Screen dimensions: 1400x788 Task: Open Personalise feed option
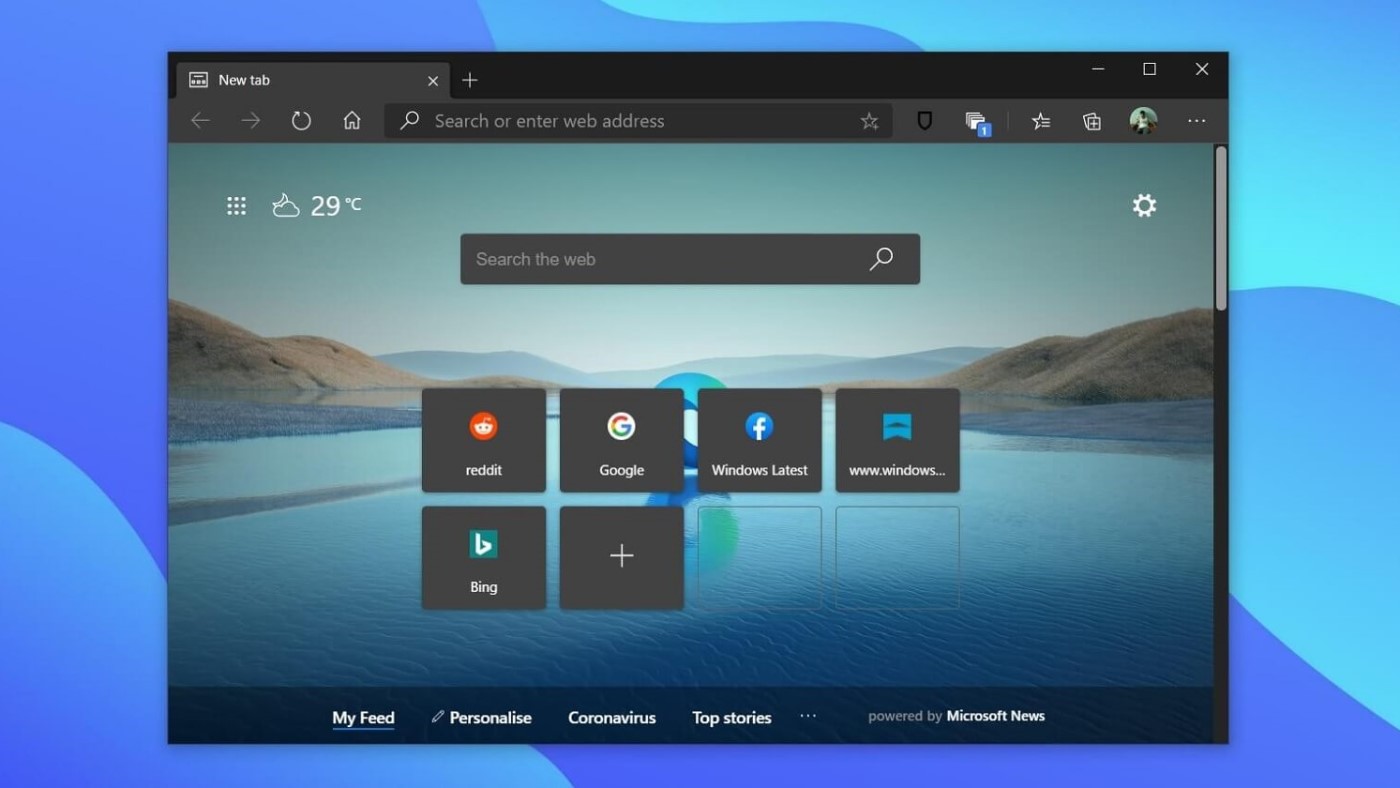tap(481, 718)
